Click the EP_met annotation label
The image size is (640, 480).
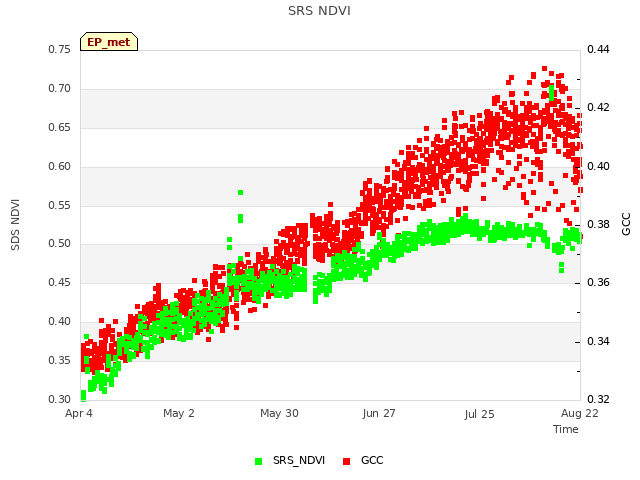pos(109,42)
